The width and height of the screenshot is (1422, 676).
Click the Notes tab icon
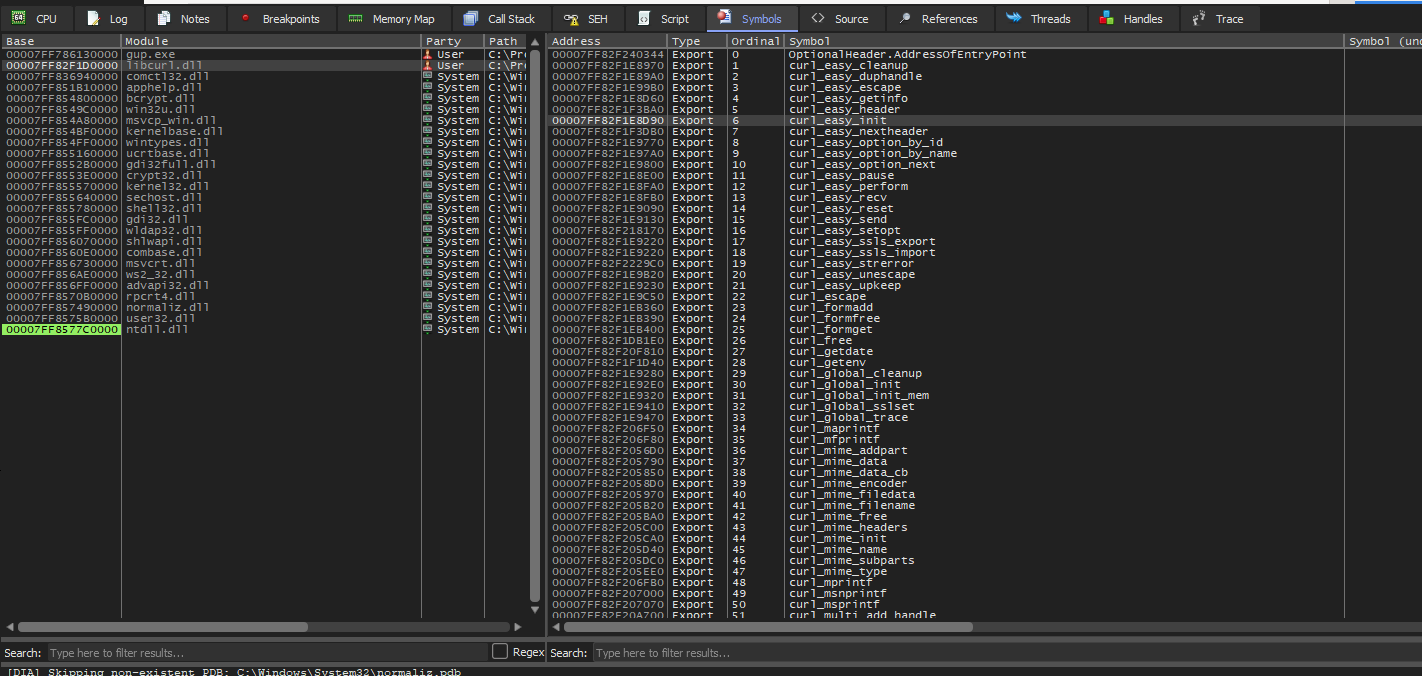(164, 18)
